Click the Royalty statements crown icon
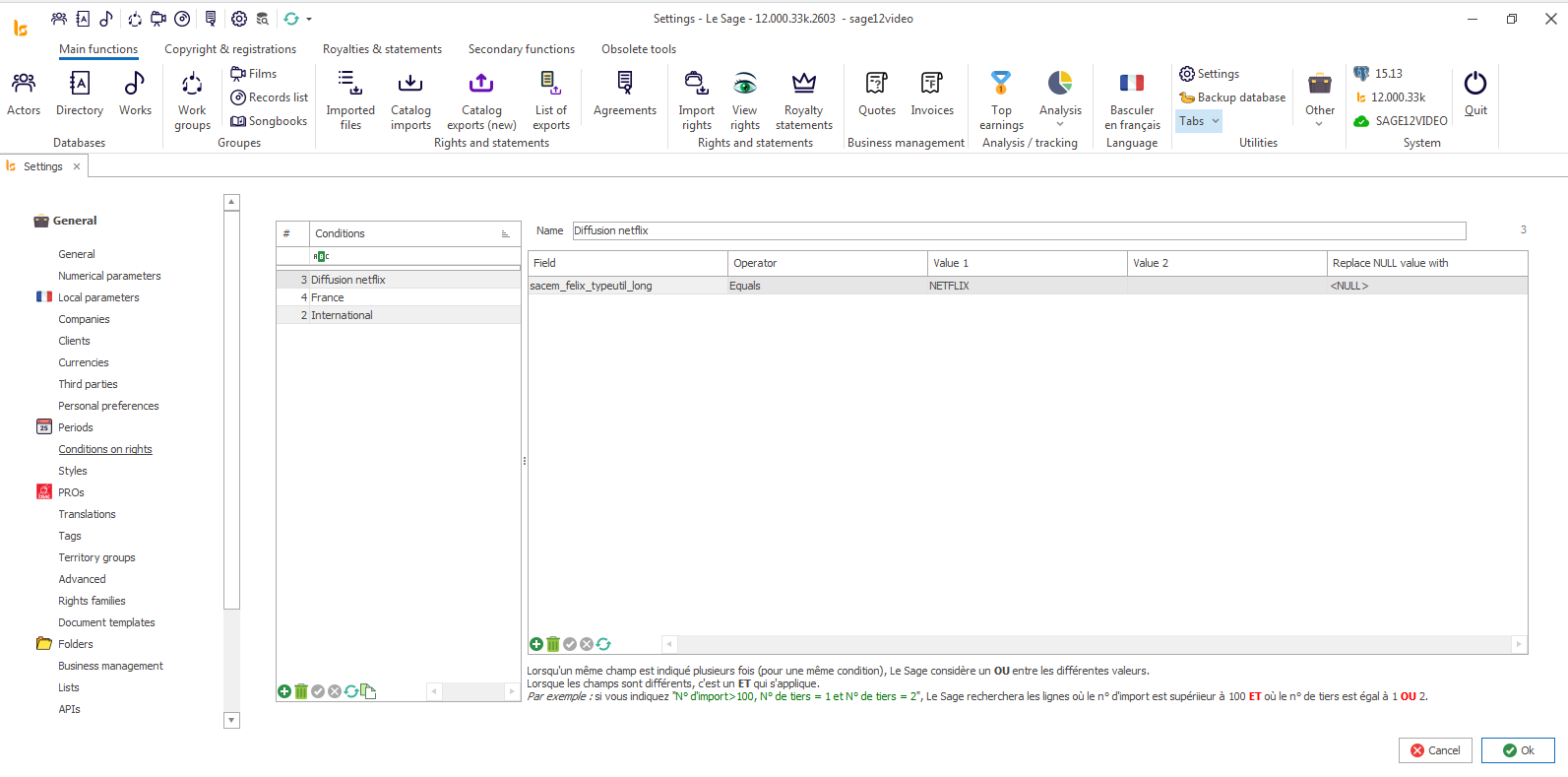The image size is (1568, 777). click(803, 84)
